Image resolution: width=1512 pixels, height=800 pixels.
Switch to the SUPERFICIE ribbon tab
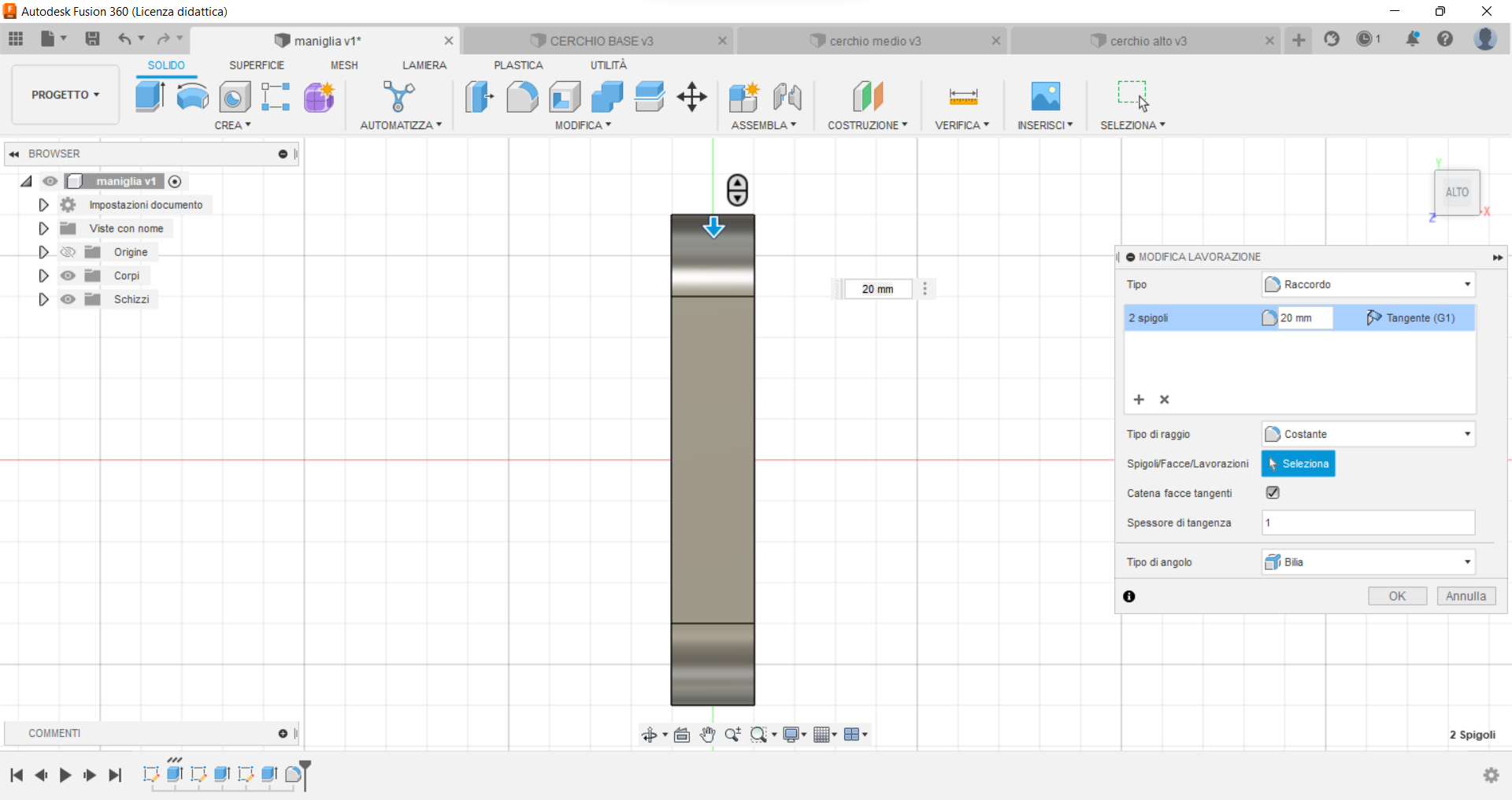pyautogui.click(x=257, y=65)
